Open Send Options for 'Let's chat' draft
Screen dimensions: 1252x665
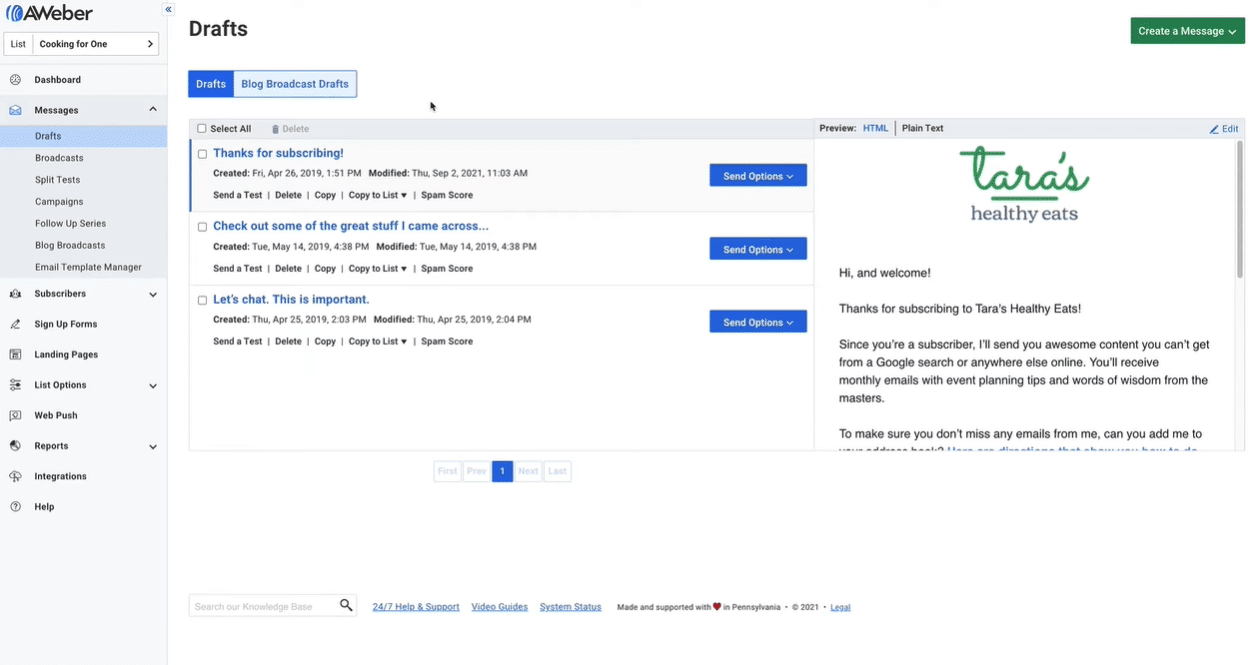click(x=758, y=322)
